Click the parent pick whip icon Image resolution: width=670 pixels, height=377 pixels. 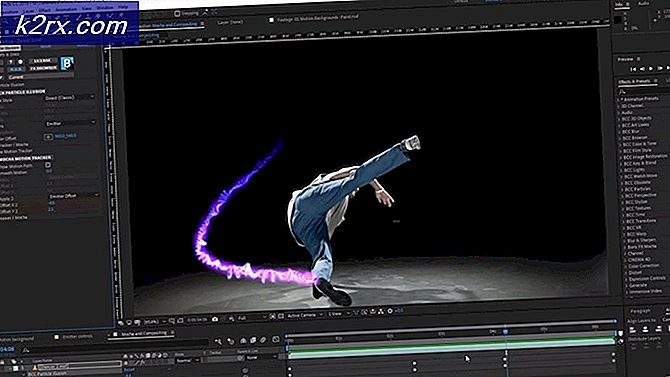pyautogui.click(x=239, y=358)
